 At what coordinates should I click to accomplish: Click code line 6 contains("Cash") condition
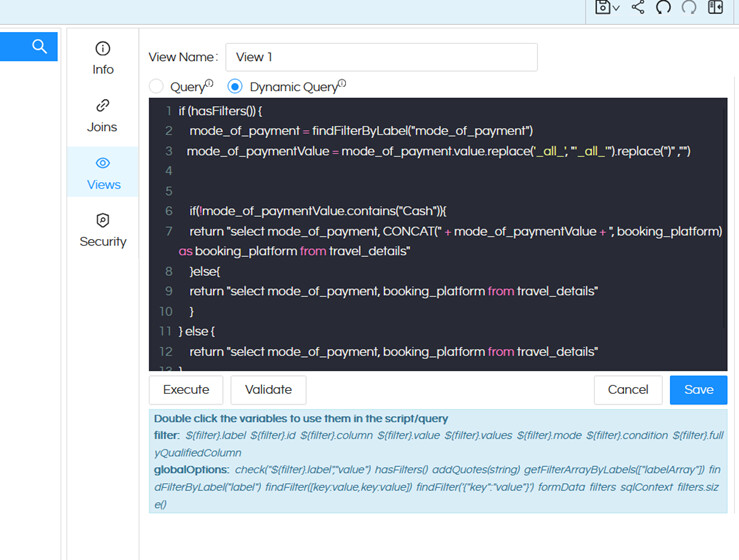318,211
